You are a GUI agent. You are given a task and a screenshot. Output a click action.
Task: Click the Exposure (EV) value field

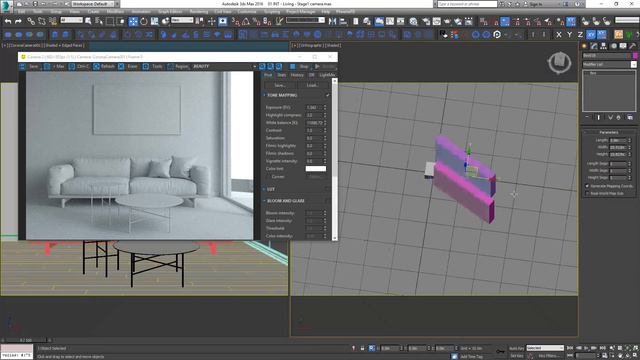(x=313, y=107)
